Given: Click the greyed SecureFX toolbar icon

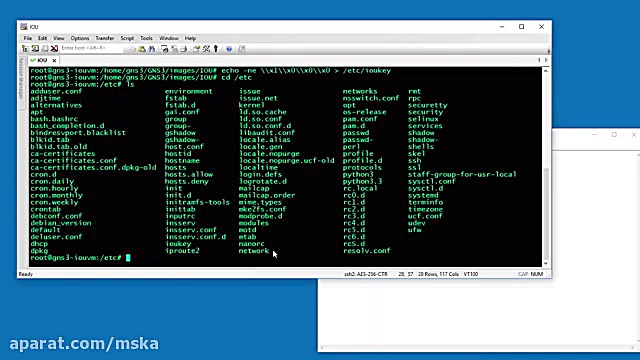Looking at the screenshot, I should pyautogui.click(x=242, y=49).
